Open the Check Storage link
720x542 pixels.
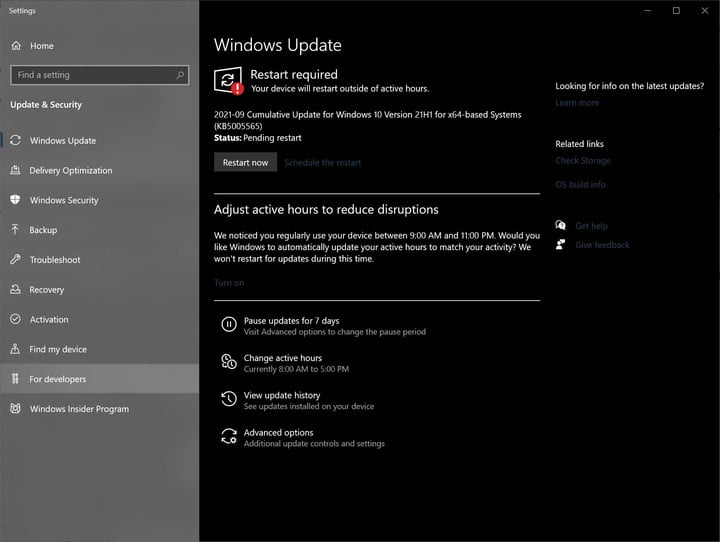pyautogui.click(x=583, y=160)
